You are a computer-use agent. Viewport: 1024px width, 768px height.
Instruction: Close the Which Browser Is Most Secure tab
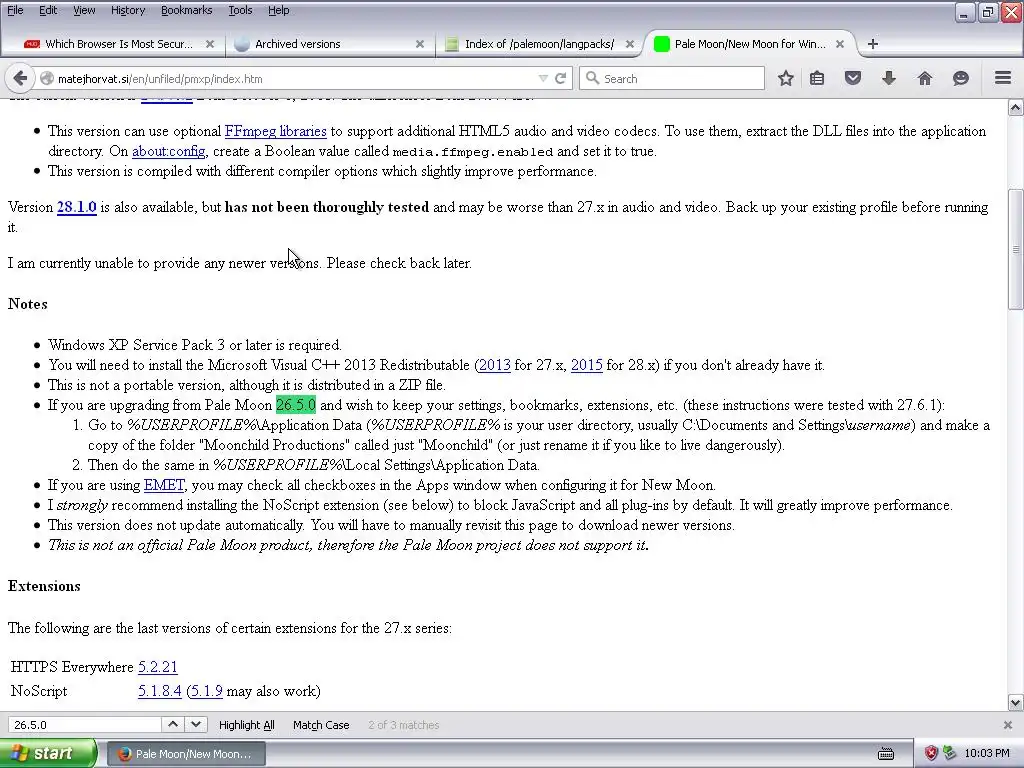tap(210, 44)
